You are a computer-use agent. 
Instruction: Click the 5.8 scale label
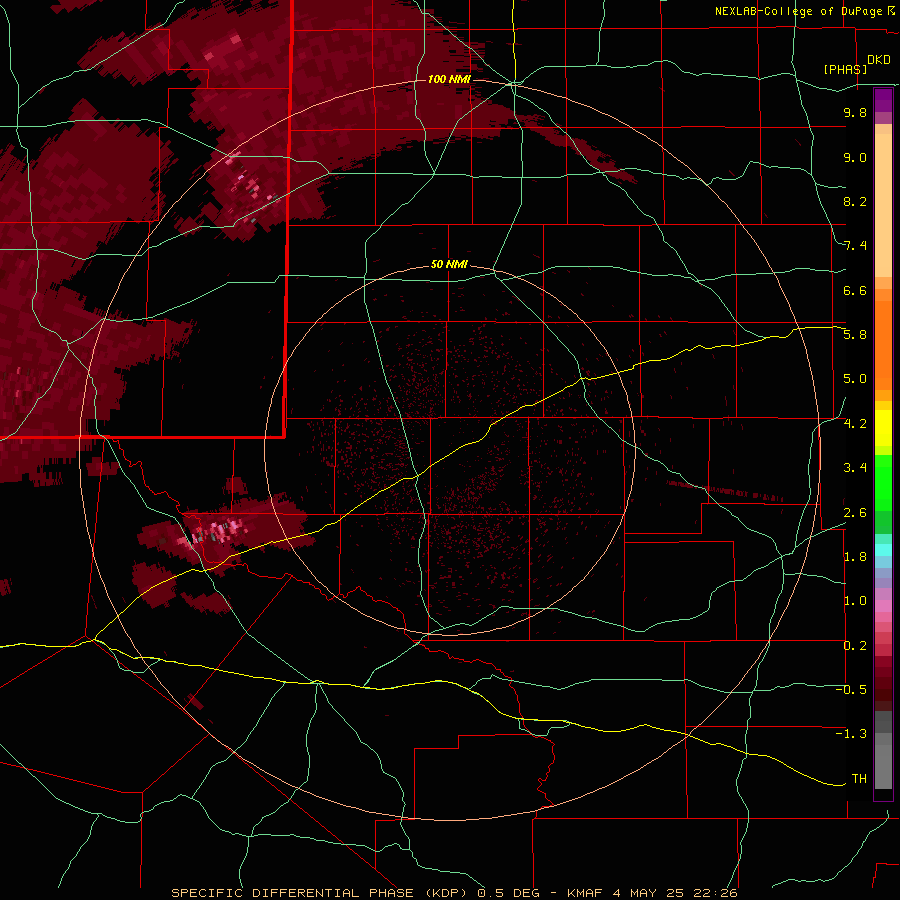point(855,335)
